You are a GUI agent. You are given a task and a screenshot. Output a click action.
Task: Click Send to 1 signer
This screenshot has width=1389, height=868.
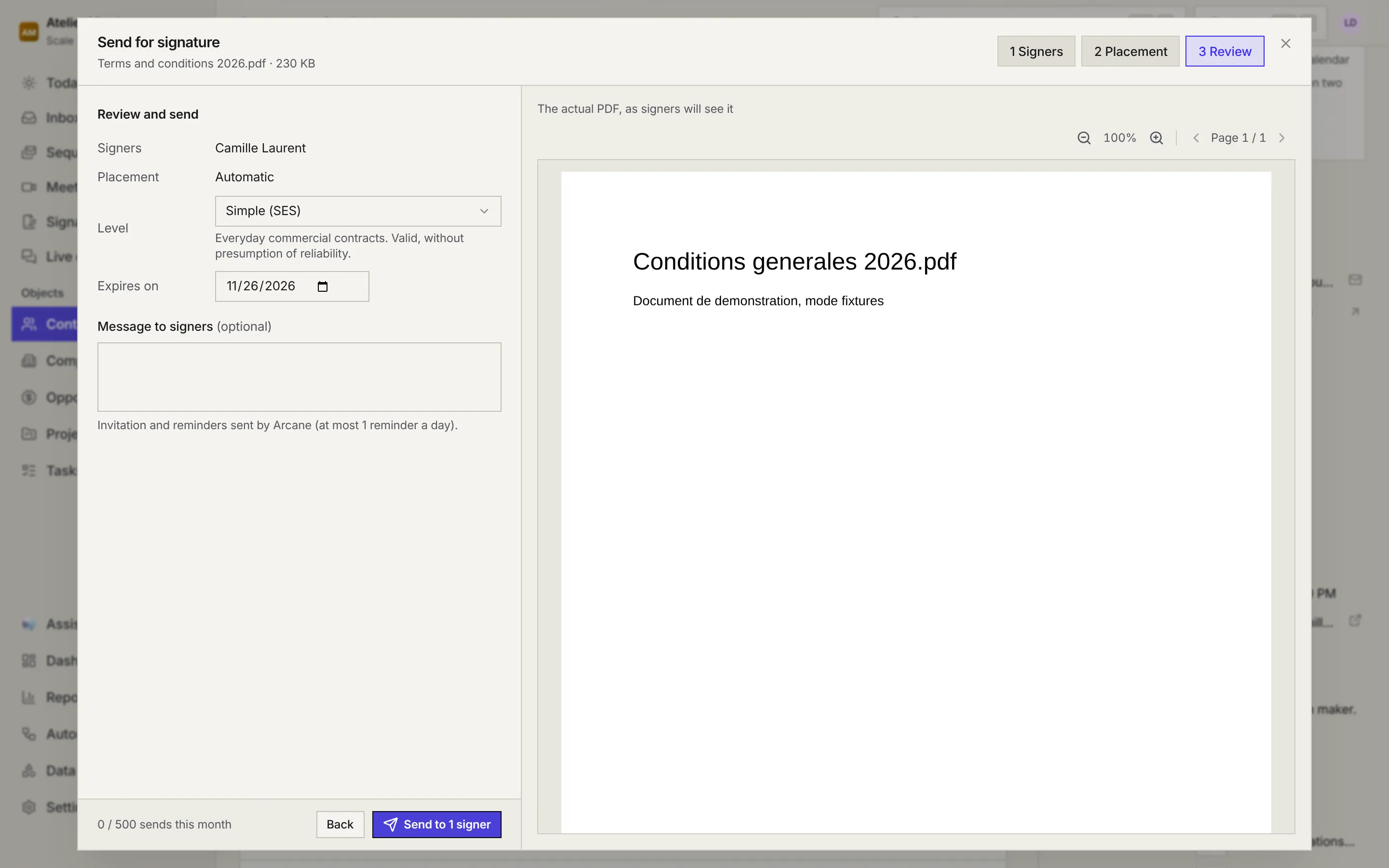(437, 825)
